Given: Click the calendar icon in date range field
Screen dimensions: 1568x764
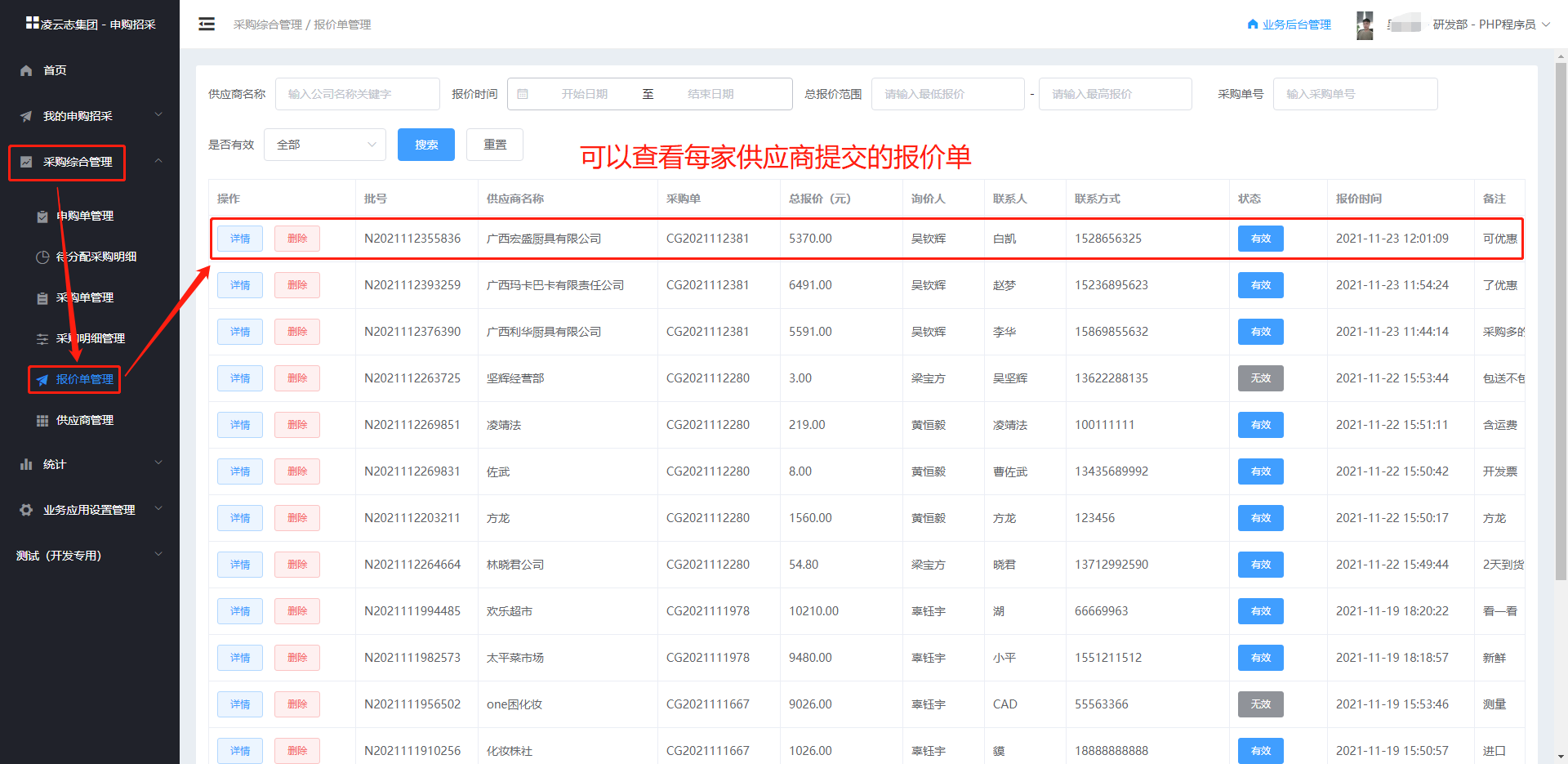Looking at the screenshot, I should click(523, 94).
